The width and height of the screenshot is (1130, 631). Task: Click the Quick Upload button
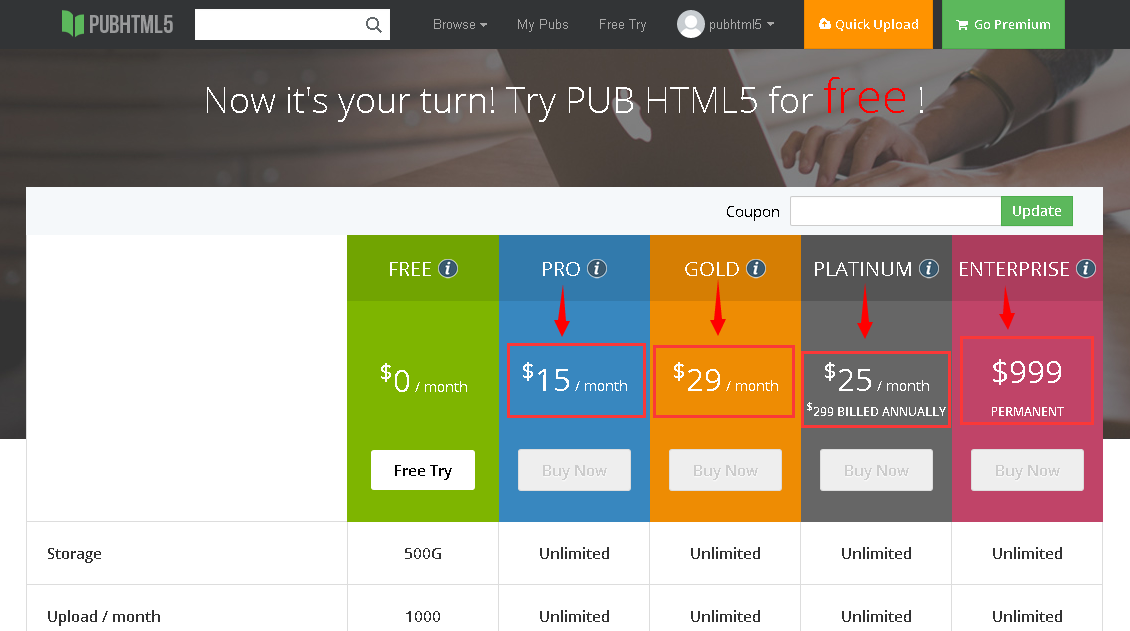(x=868, y=24)
